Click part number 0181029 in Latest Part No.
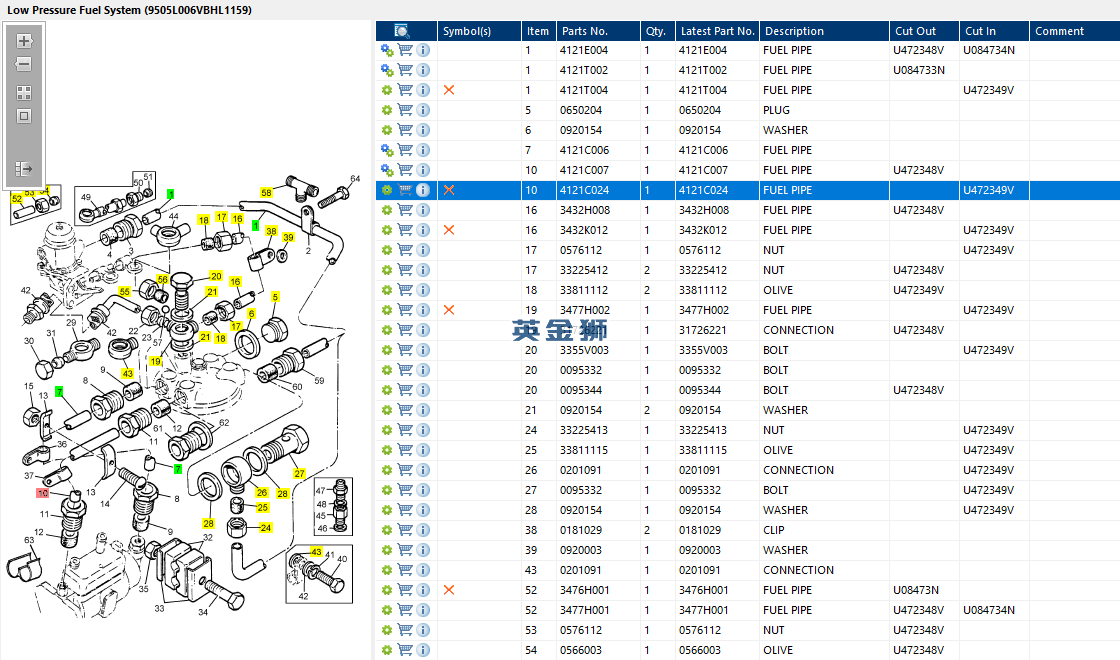The height and width of the screenshot is (660, 1120). pos(700,530)
